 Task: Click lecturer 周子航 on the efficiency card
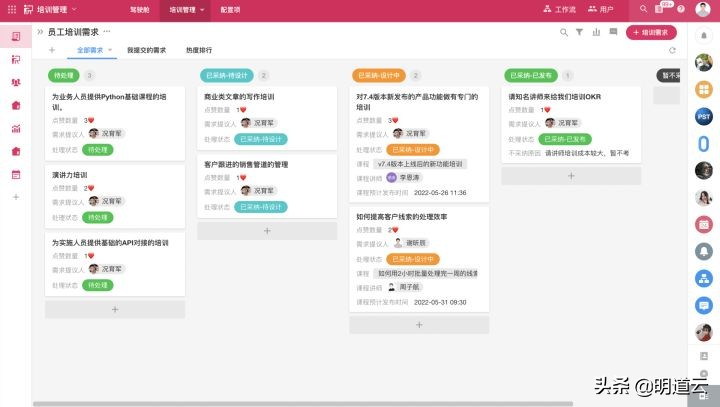coord(404,287)
